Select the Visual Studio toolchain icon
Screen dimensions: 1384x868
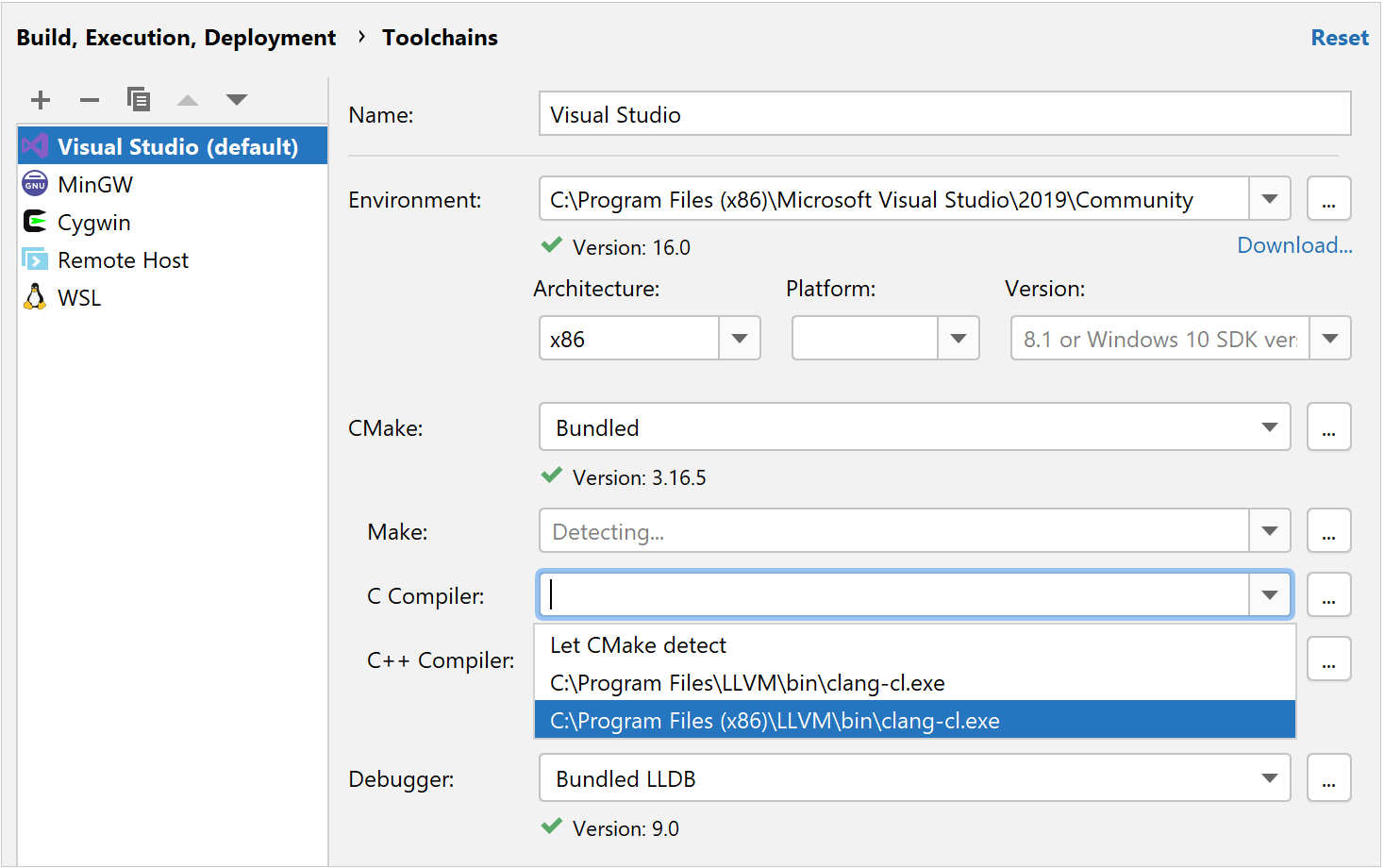click(x=36, y=146)
